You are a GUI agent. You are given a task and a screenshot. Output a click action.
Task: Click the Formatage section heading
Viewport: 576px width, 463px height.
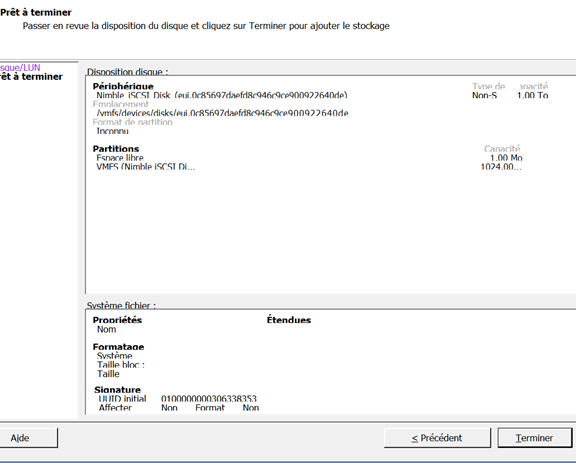coord(118,347)
